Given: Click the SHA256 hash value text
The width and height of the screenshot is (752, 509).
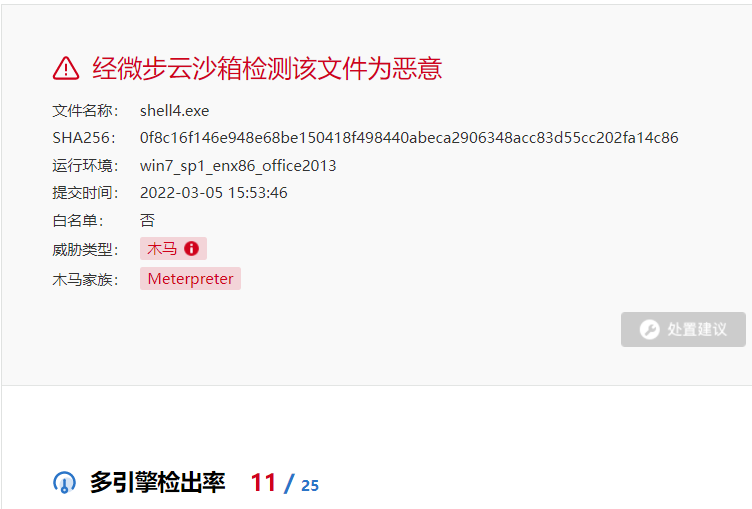Looking at the screenshot, I should tap(409, 138).
